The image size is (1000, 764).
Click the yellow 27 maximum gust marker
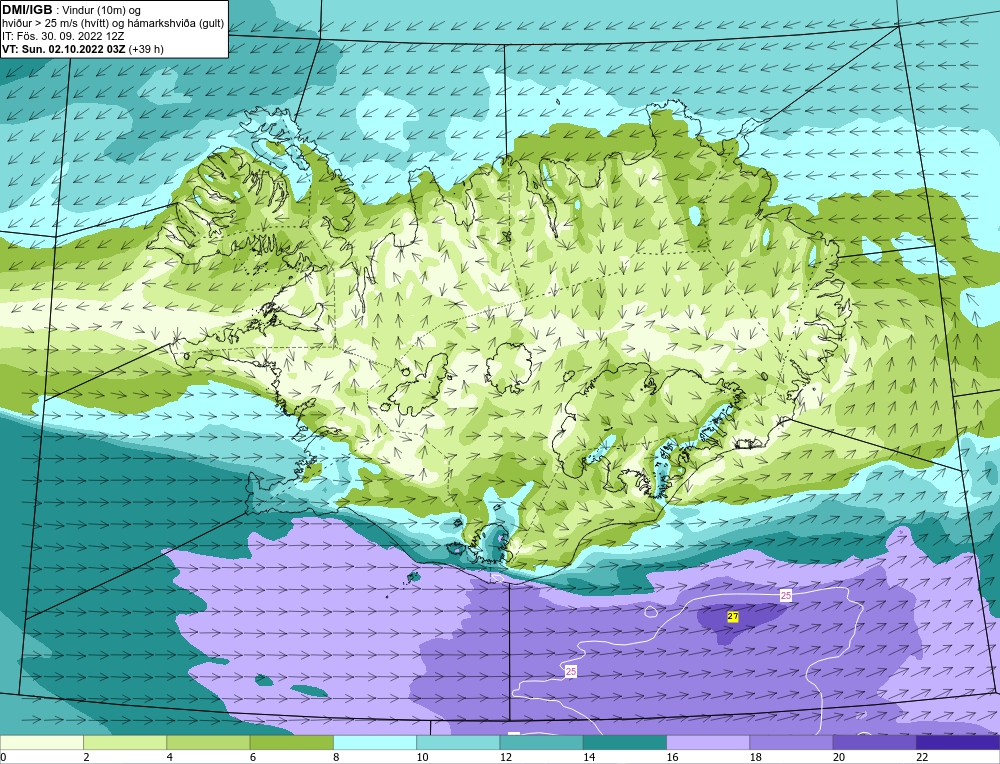733,617
